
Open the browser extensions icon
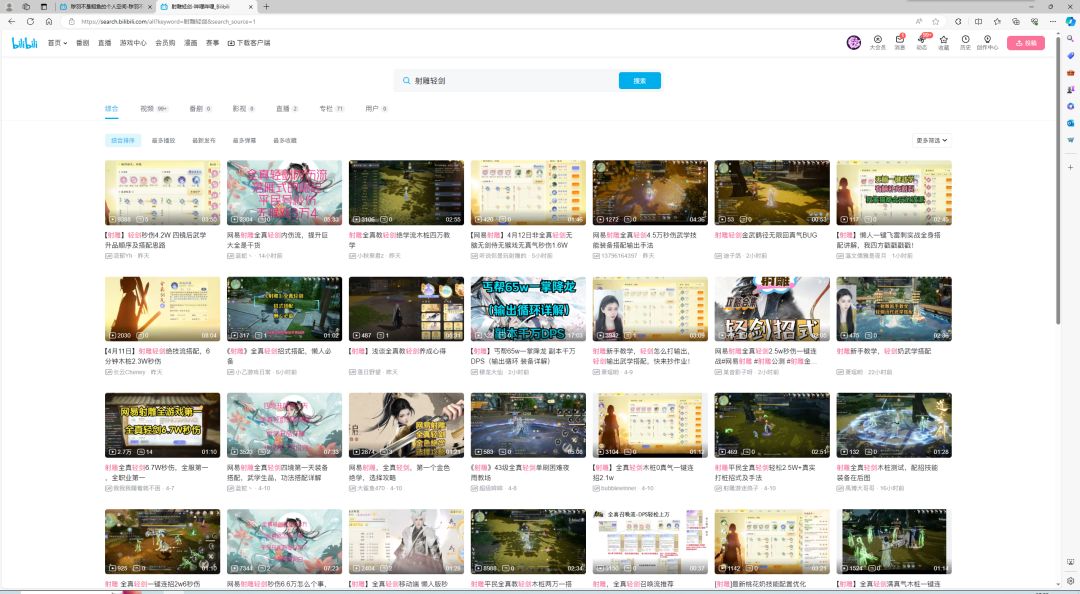(x=958, y=21)
